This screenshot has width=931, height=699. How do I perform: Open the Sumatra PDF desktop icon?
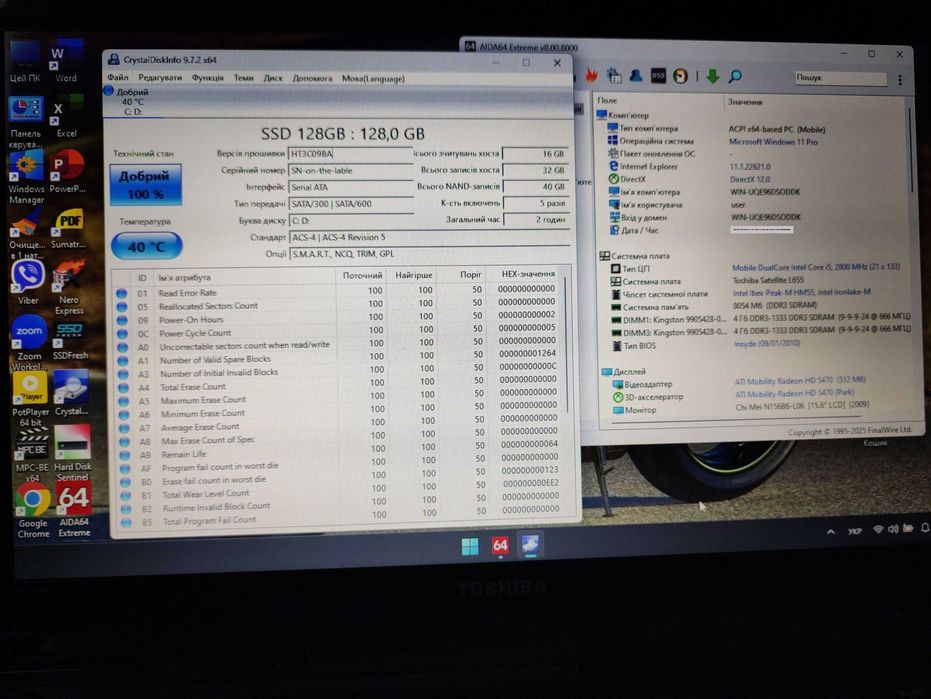click(68, 229)
